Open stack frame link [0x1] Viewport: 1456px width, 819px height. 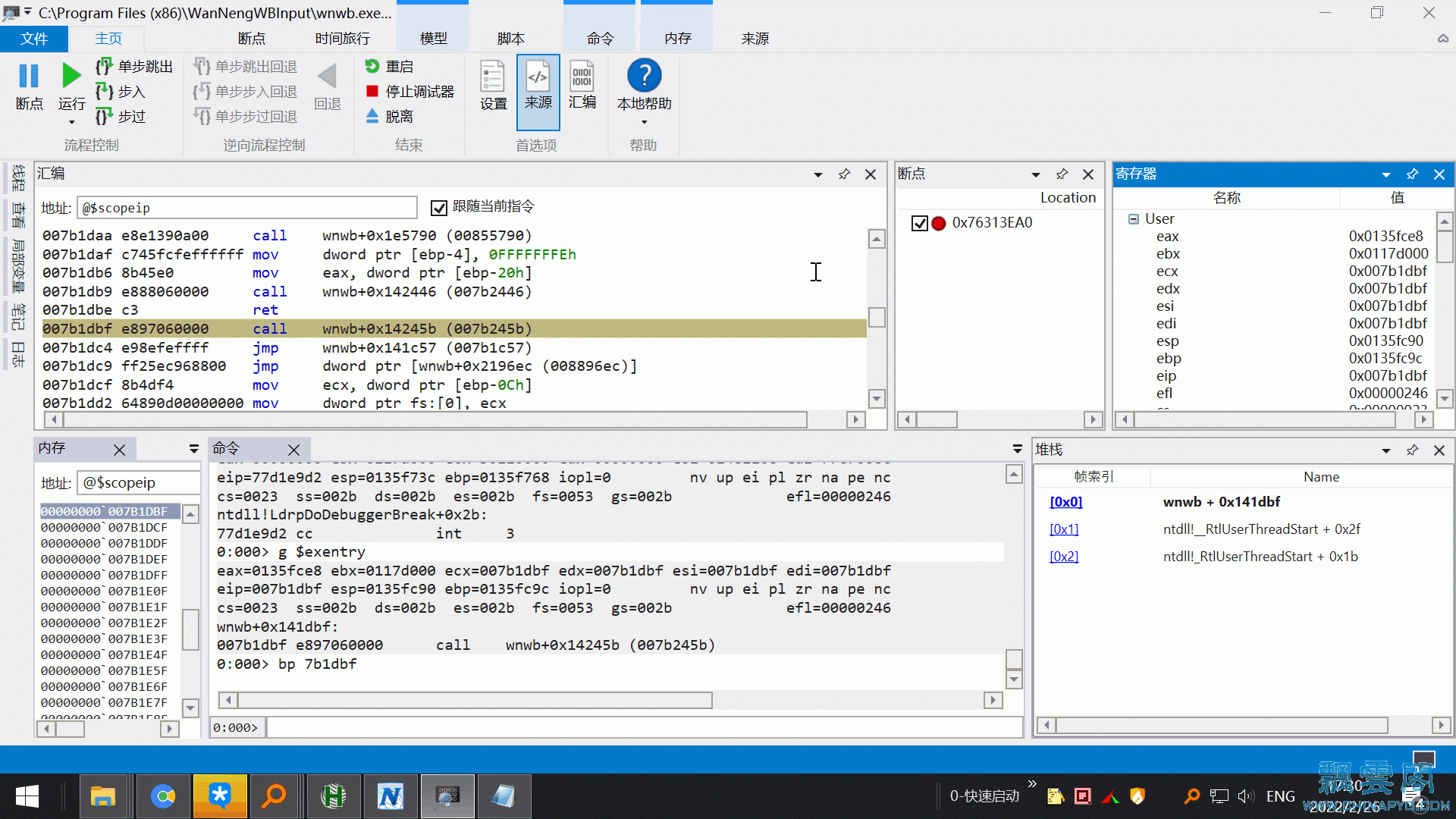[1064, 529]
